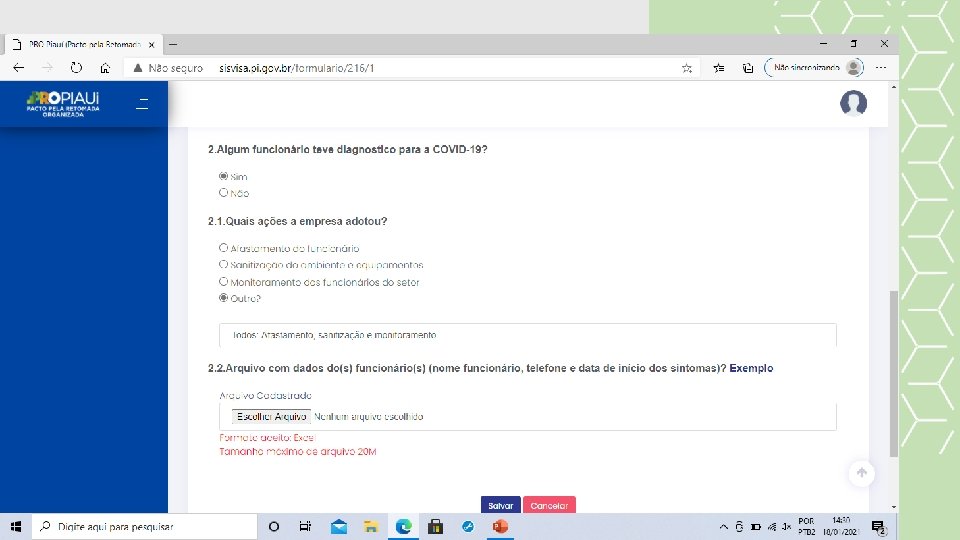Screen dimensions: 960x540
Task: Open Microsoft Store on the taskbar
Action: 435,527
